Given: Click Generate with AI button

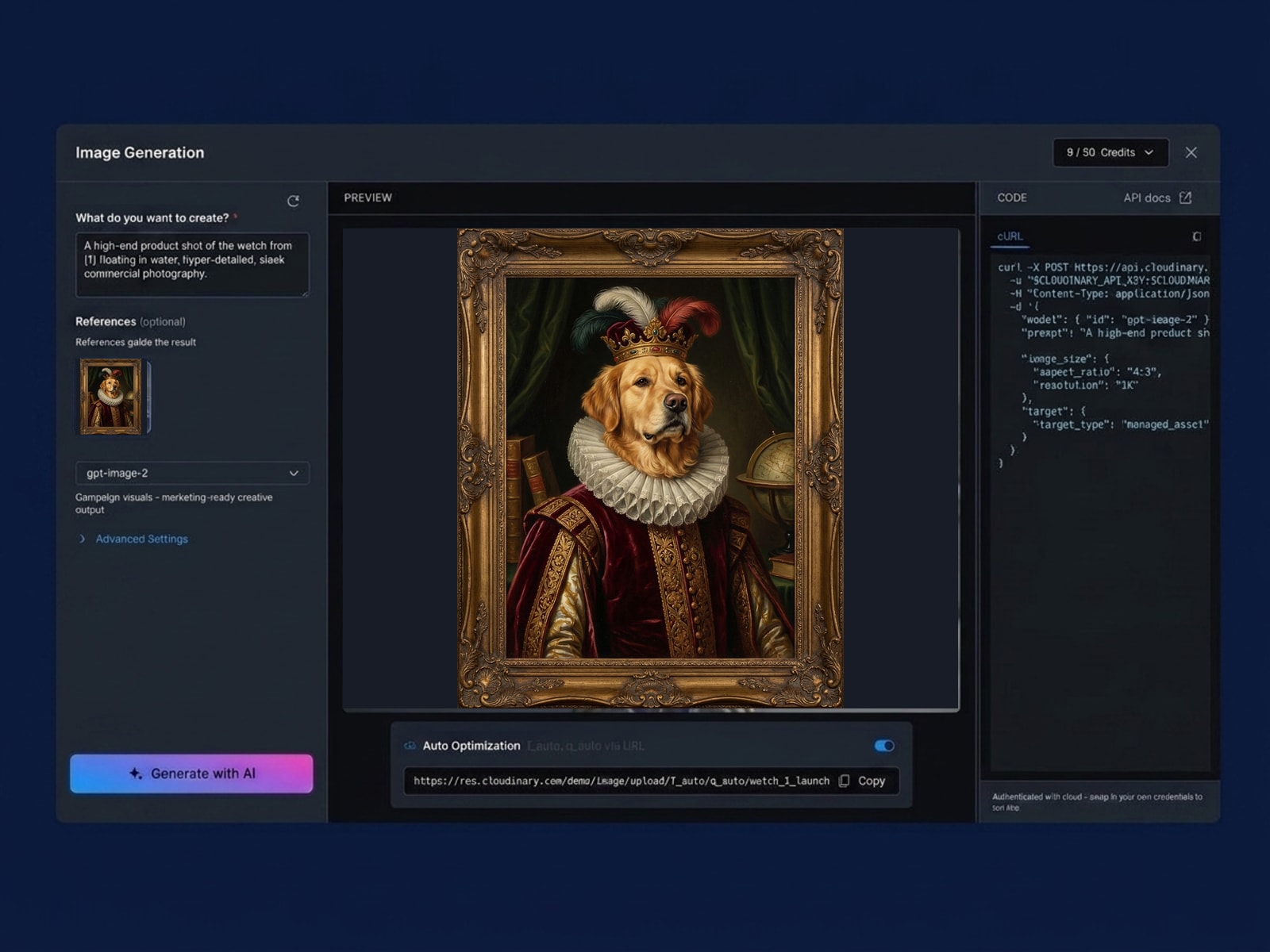Looking at the screenshot, I should (191, 773).
